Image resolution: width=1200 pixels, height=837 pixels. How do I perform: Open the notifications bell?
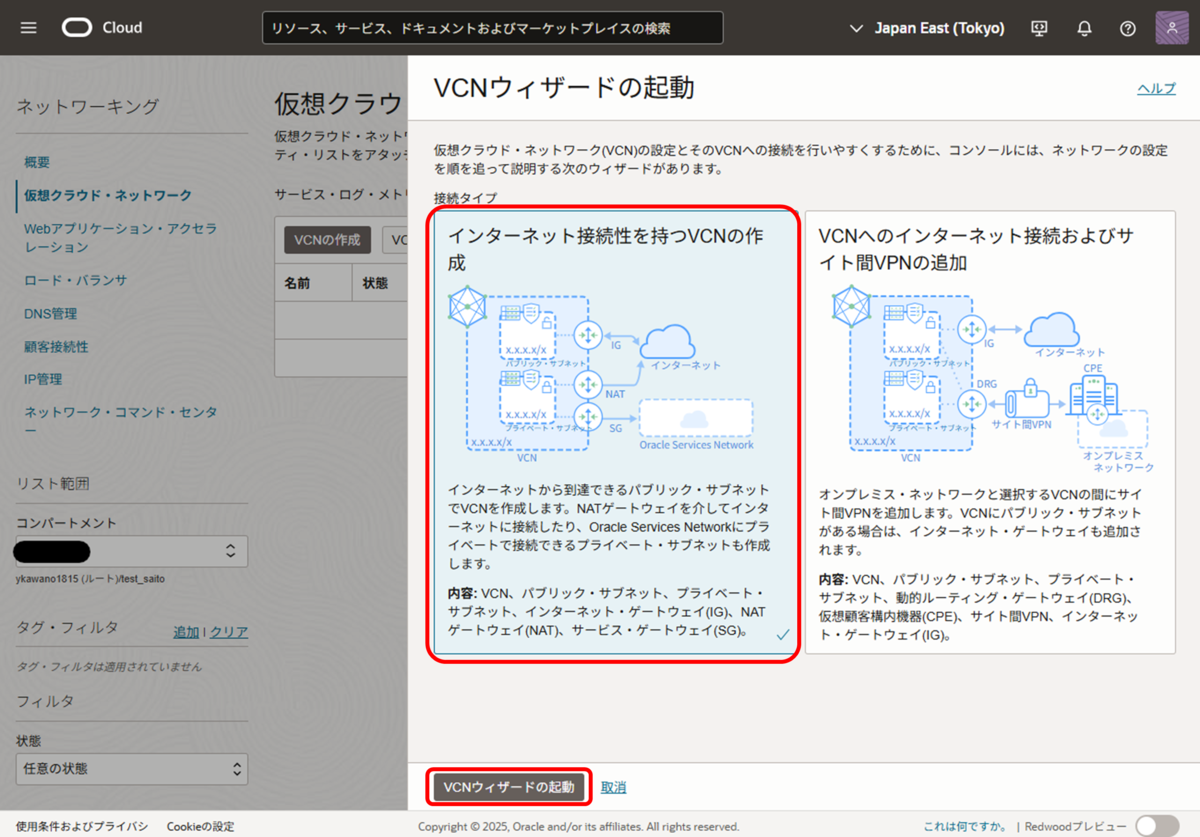tap(1084, 28)
